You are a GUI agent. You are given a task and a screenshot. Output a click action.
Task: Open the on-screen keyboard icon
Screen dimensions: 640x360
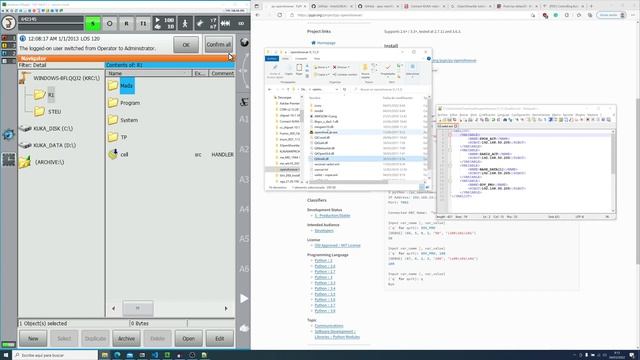pos(9,160)
